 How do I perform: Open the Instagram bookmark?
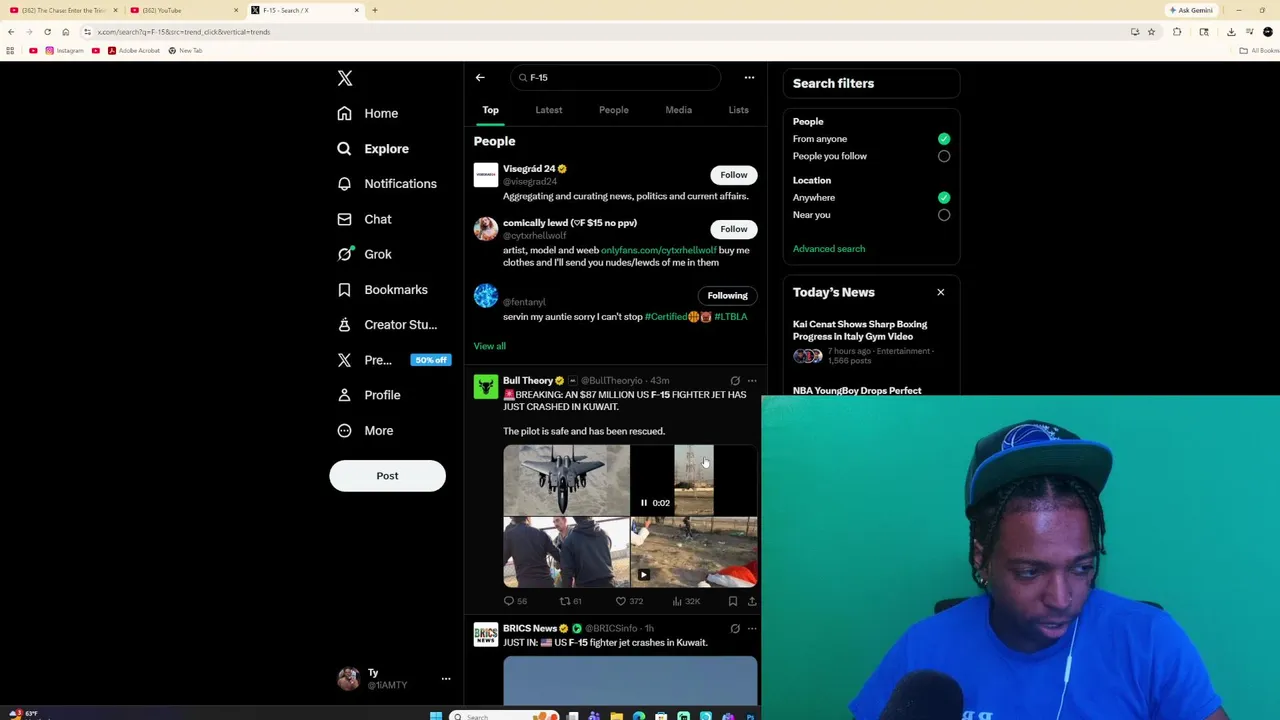click(x=65, y=50)
